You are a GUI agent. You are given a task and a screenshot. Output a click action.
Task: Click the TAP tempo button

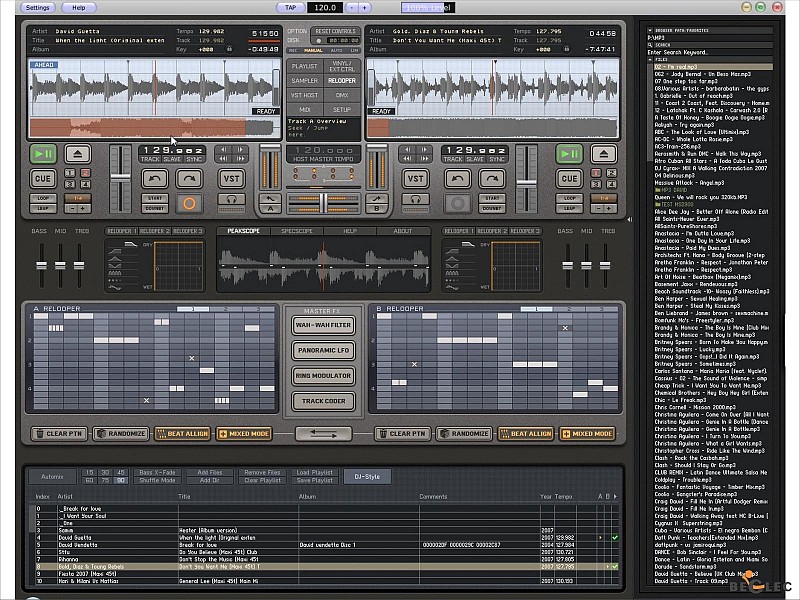click(291, 7)
